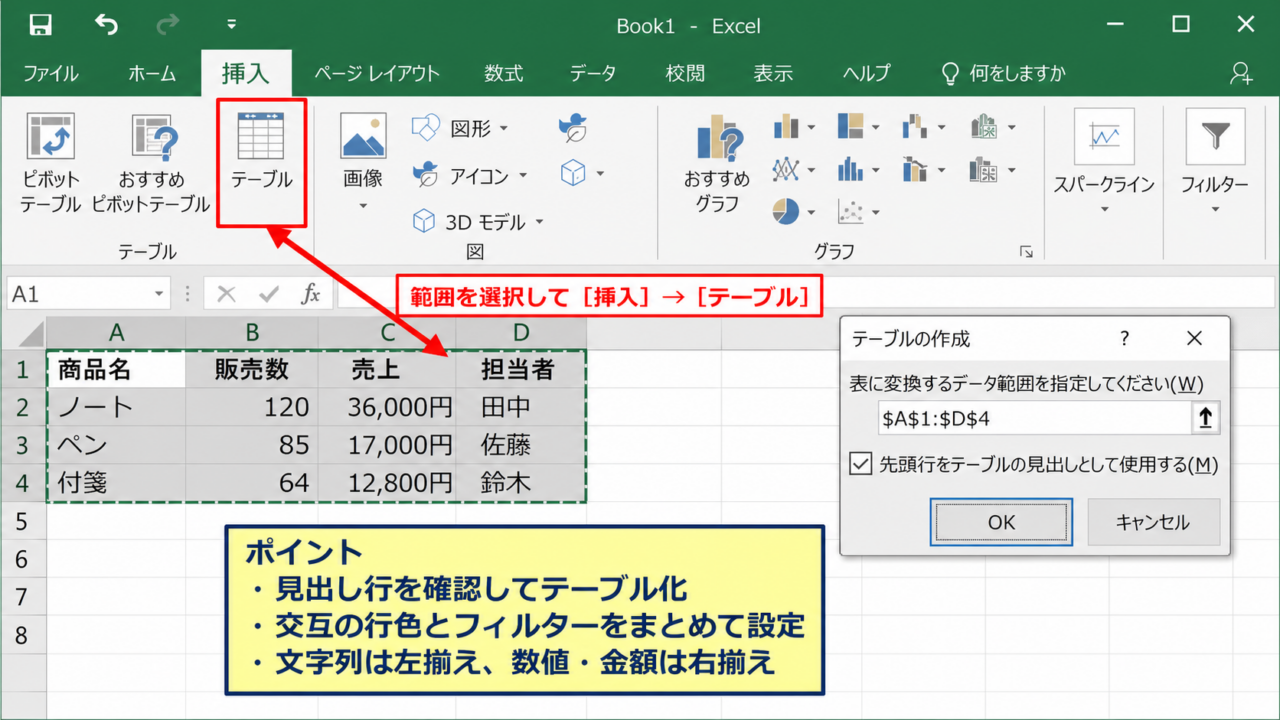Open the グラフ group dialog launcher
This screenshot has height=720, width=1280.
(1026, 253)
